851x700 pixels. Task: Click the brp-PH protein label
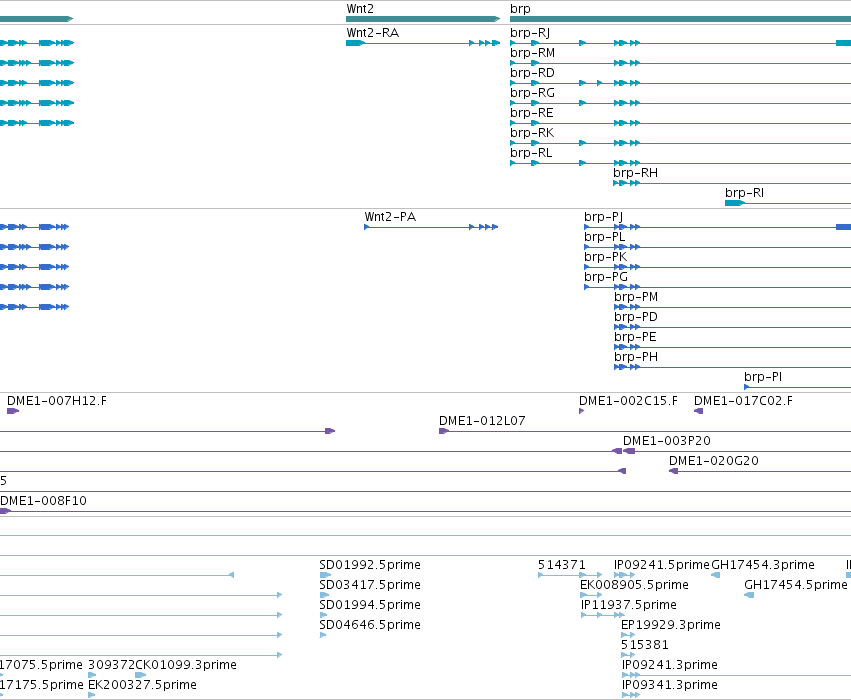(636, 357)
